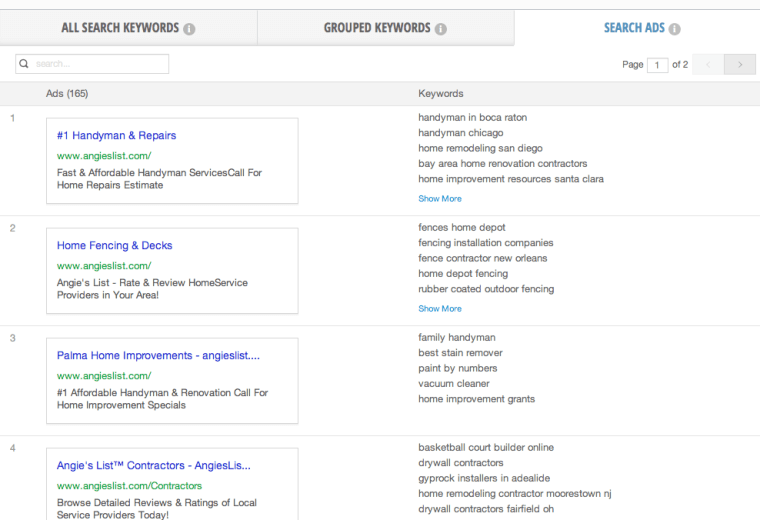
Task: Click 'Keywords' column header
Action: pyautogui.click(x=441, y=94)
